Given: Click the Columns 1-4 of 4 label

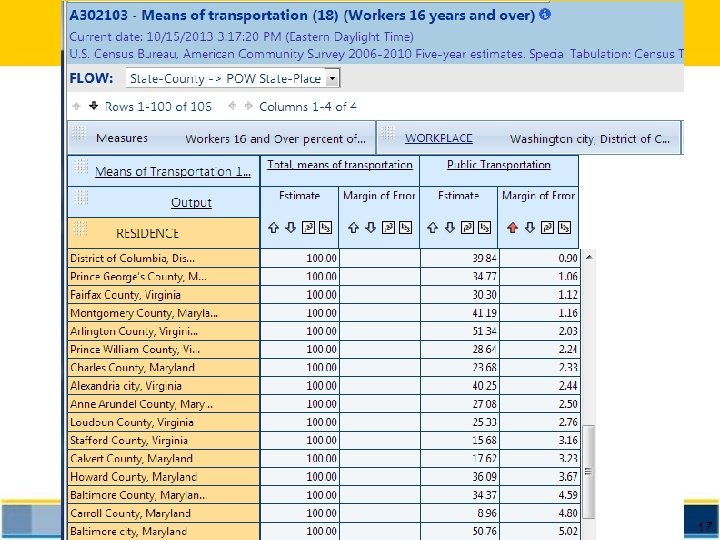Looking at the screenshot, I should [x=308, y=107].
